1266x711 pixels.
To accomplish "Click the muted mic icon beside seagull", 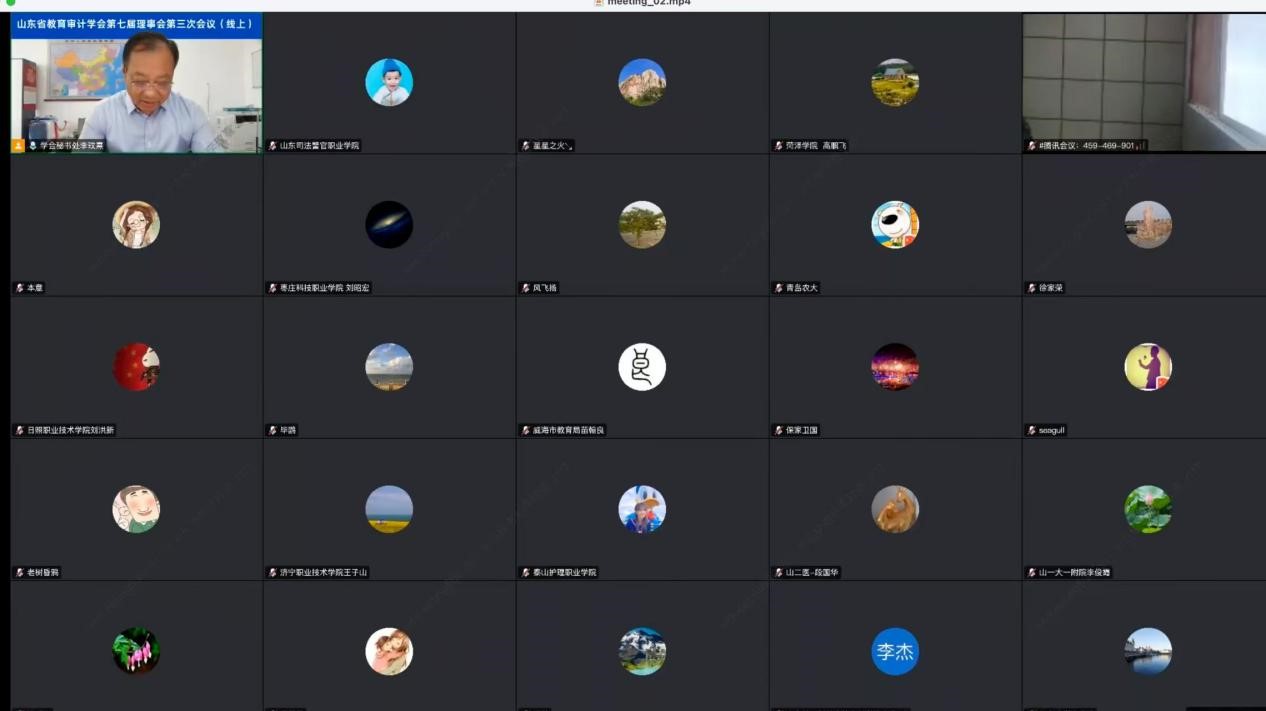I will click(x=1031, y=431).
